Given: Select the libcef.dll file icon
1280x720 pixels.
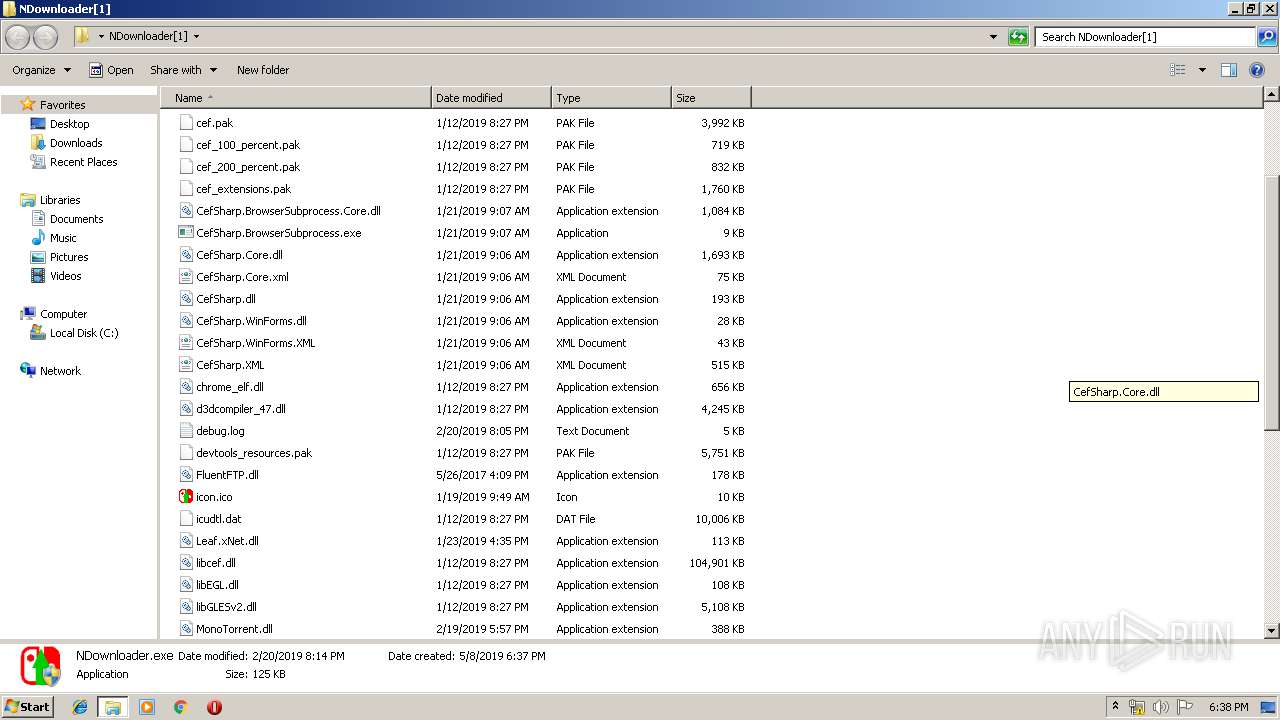Looking at the screenshot, I should pos(186,563).
